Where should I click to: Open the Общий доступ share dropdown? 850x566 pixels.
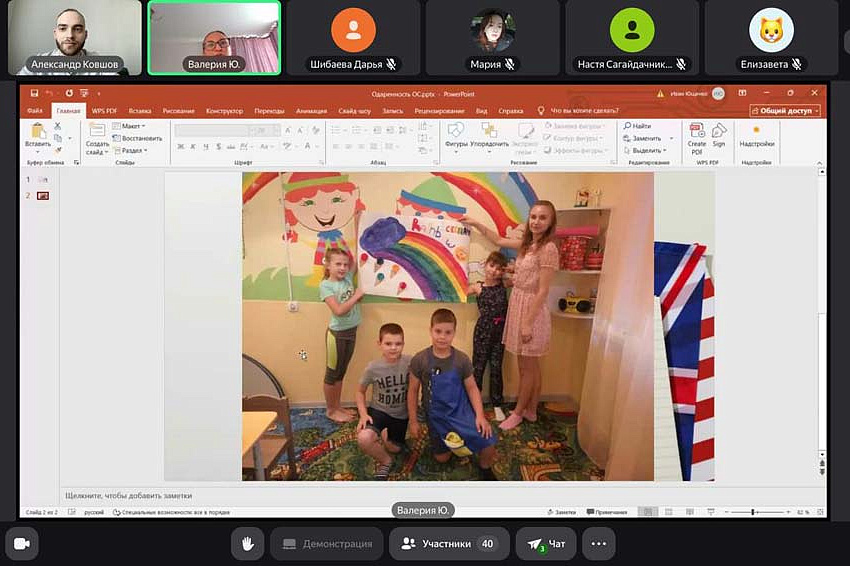point(785,111)
